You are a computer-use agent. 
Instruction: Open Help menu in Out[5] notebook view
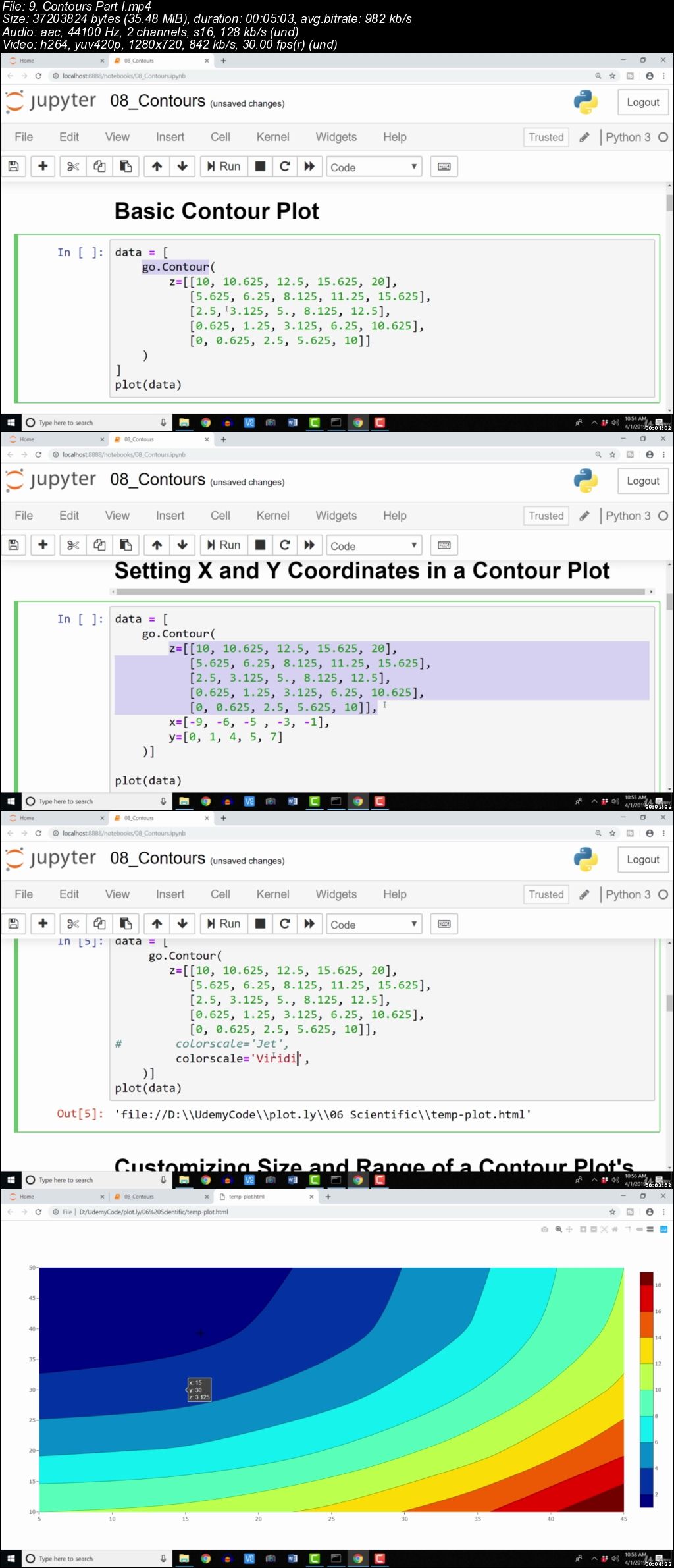pyautogui.click(x=395, y=894)
